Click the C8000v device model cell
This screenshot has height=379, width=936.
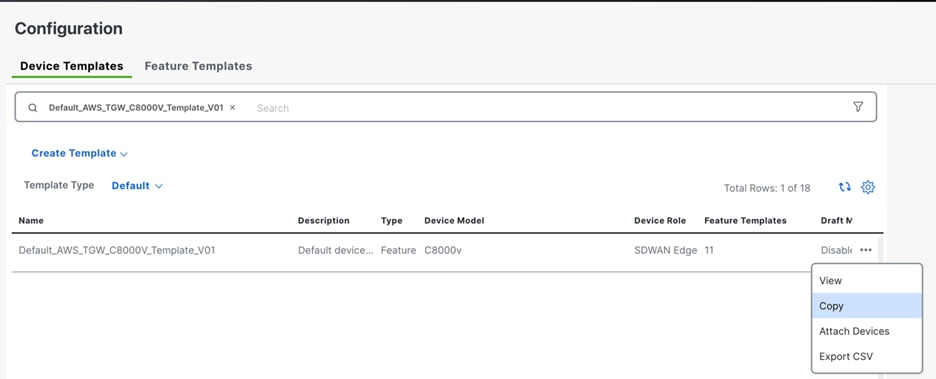click(x=443, y=251)
